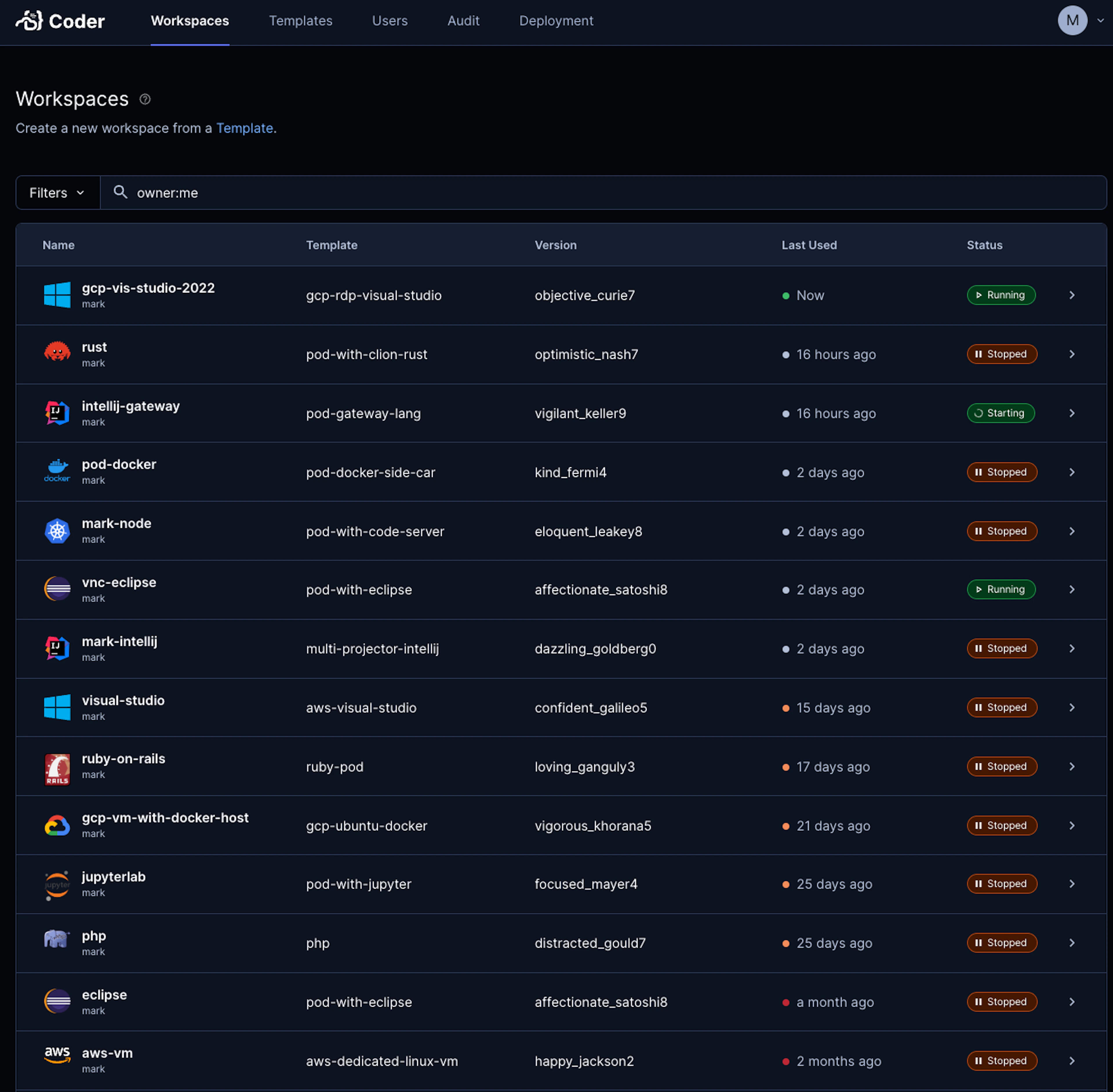The width and height of the screenshot is (1113, 1092).
Task: Click the user avatar M
Action: [x=1072, y=21]
